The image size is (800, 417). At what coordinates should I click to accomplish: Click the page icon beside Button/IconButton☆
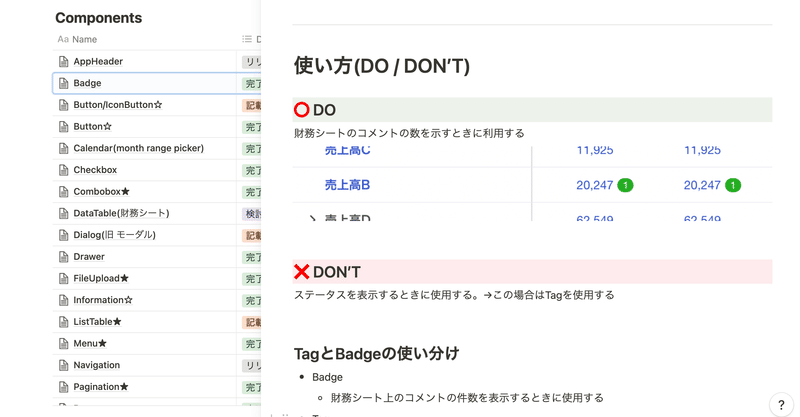tap(63, 105)
